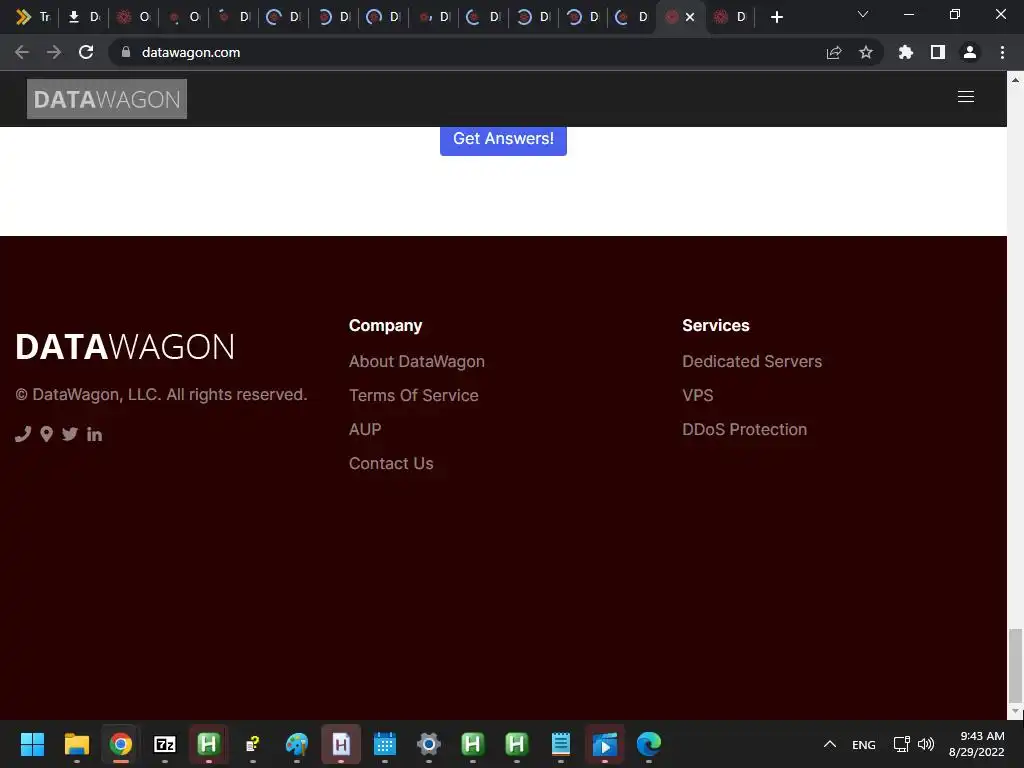1024x768 pixels.
Task: Open the calendar app on taskbar
Action: [x=385, y=744]
